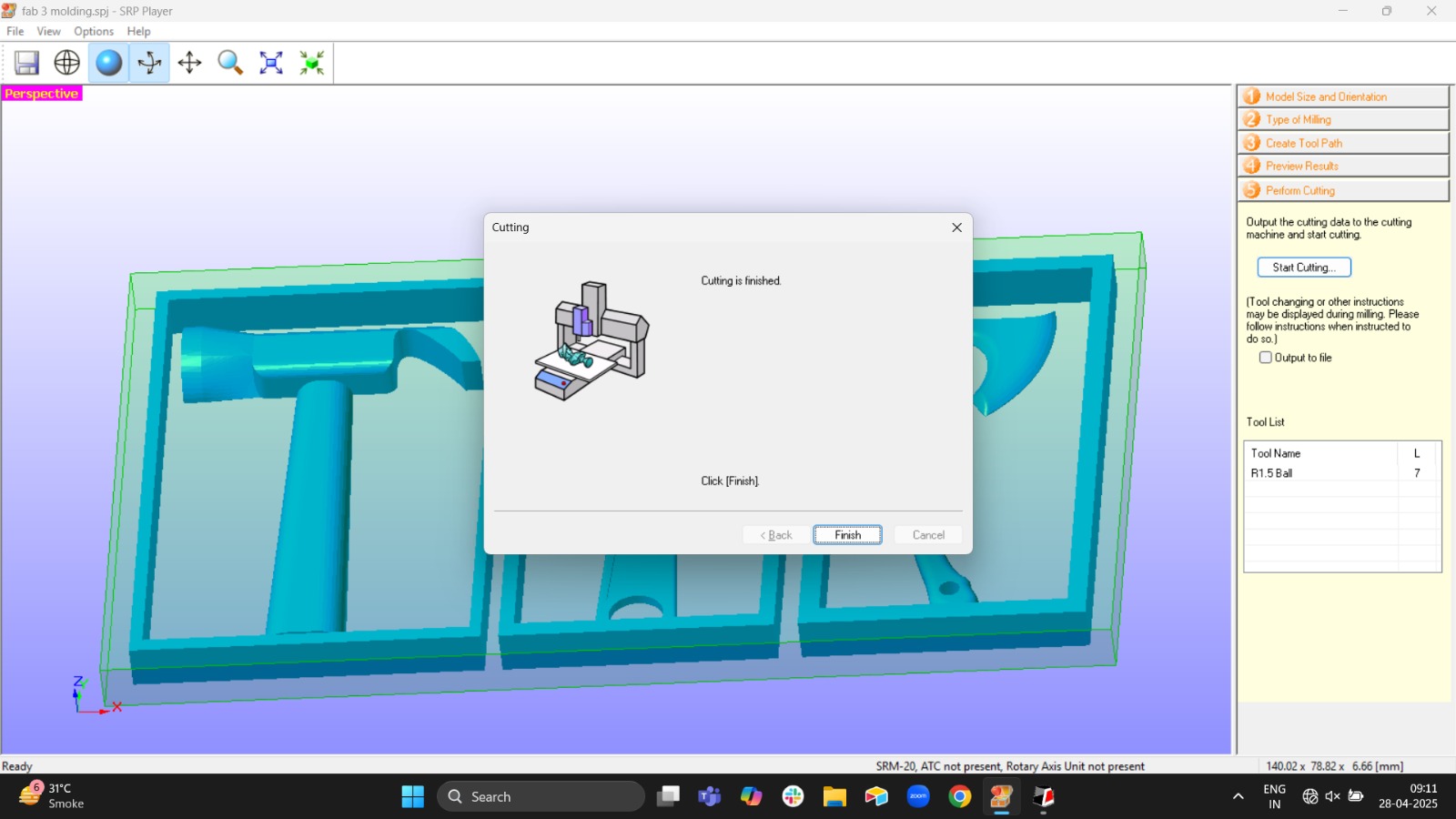The image size is (1456, 819).
Task: Select the magnifying glass zoom tool
Action: [x=230, y=63]
